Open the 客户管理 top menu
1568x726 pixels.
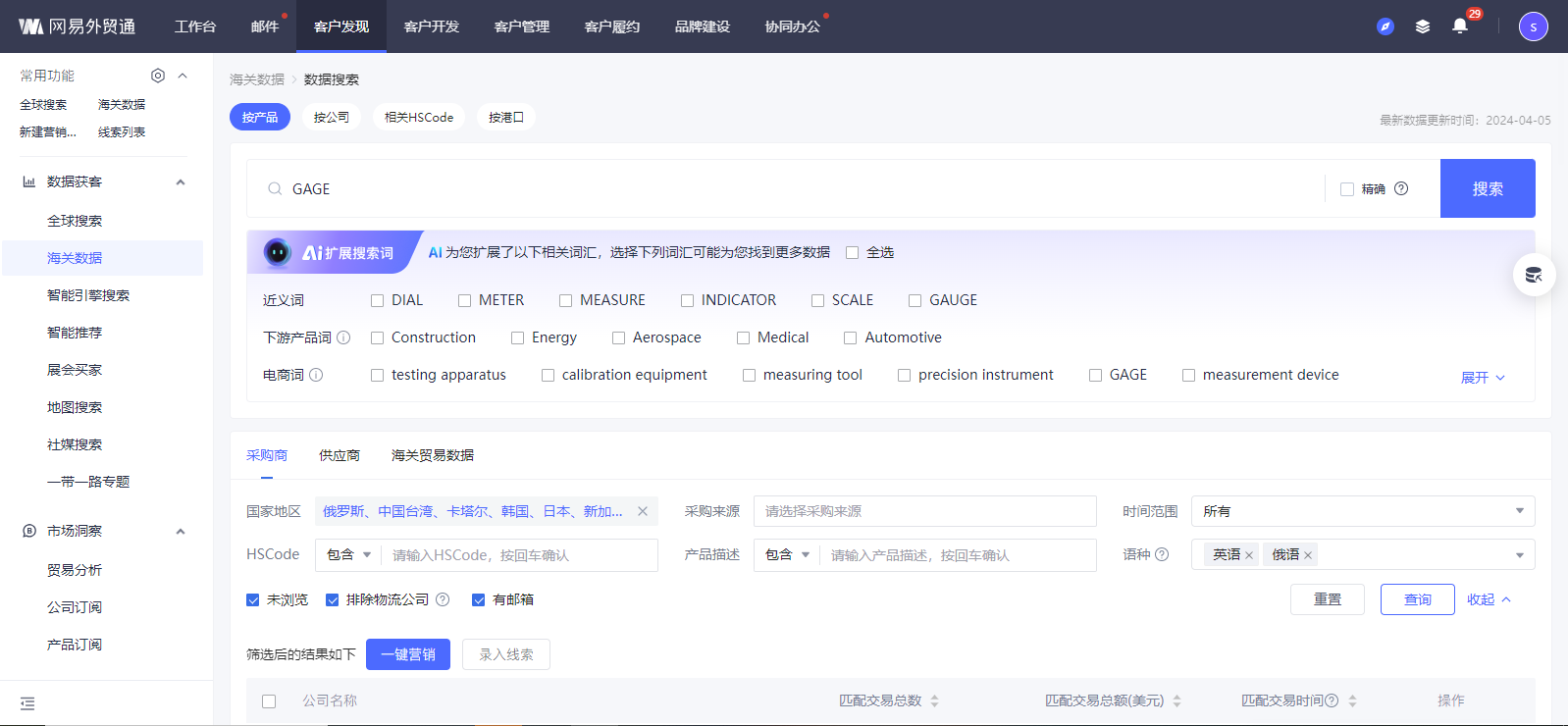coord(522,26)
